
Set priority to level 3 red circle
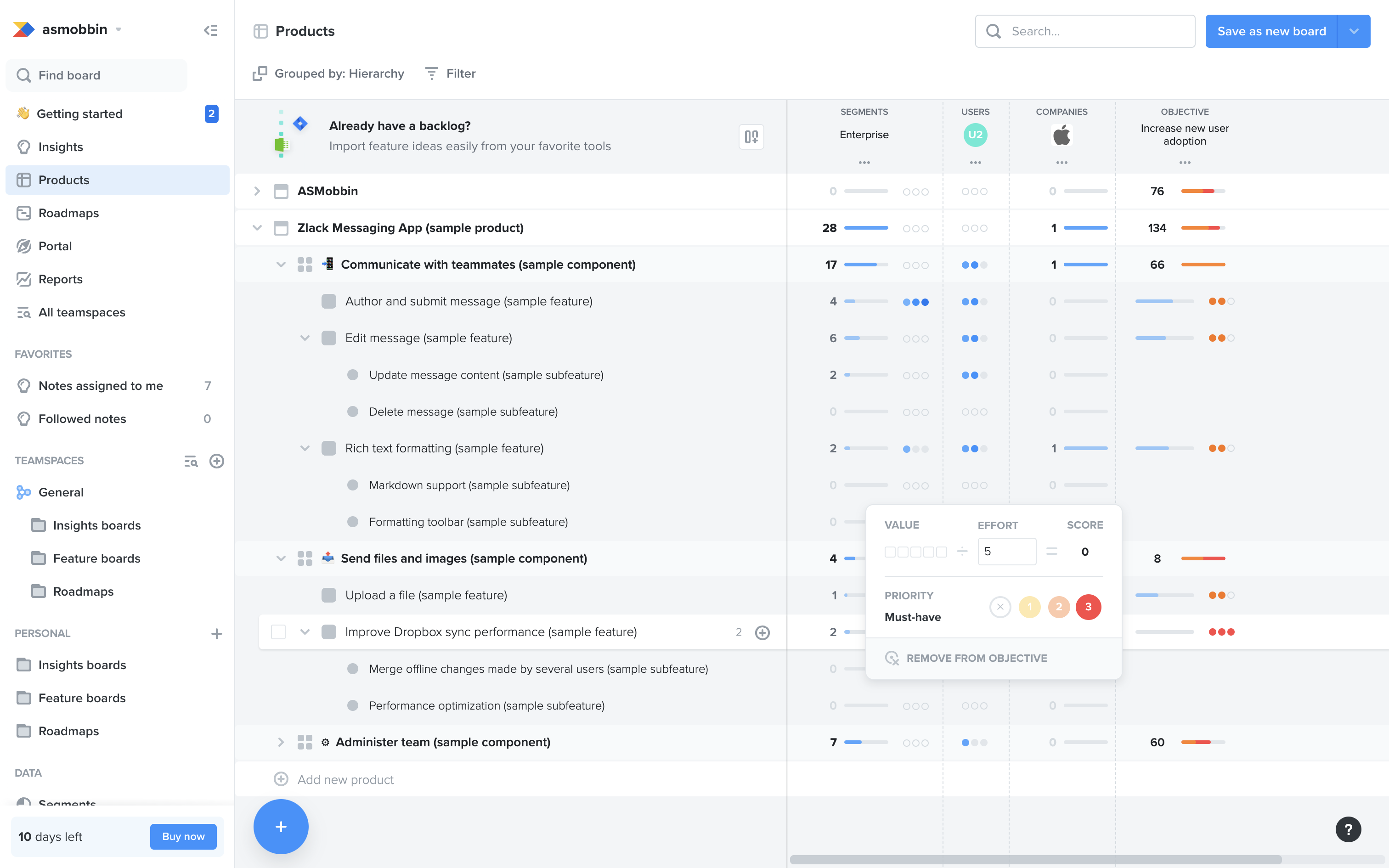pyautogui.click(x=1088, y=607)
